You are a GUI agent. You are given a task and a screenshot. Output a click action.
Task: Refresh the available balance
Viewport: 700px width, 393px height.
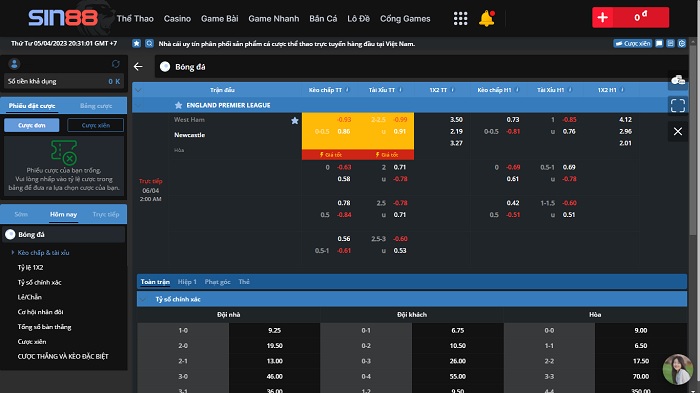tap(116, 64)
